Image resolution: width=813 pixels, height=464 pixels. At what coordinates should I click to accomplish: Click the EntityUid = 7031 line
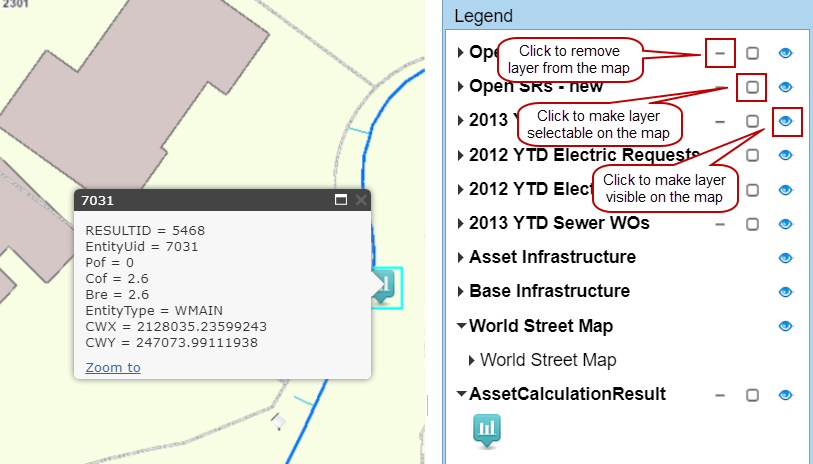(x=142, y=246)
